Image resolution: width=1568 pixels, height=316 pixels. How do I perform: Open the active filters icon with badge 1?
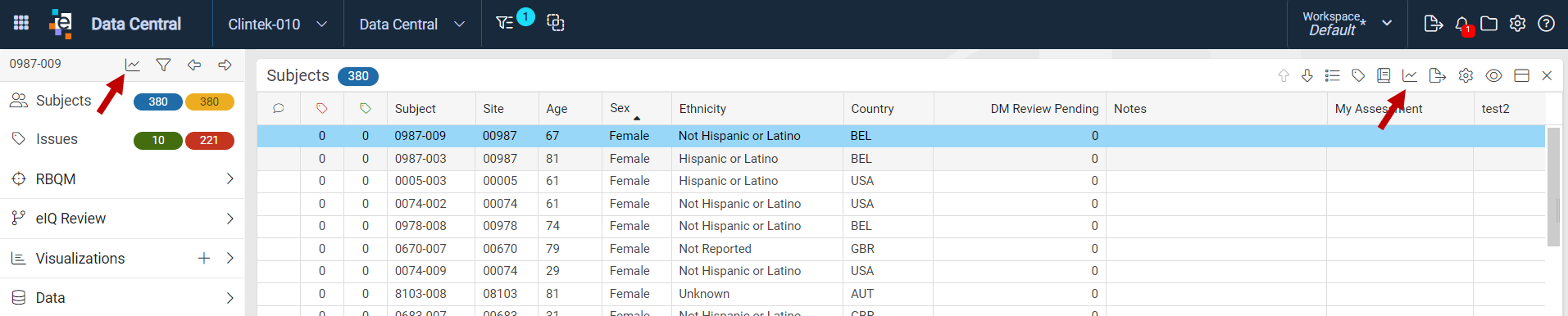click(505, 23)
